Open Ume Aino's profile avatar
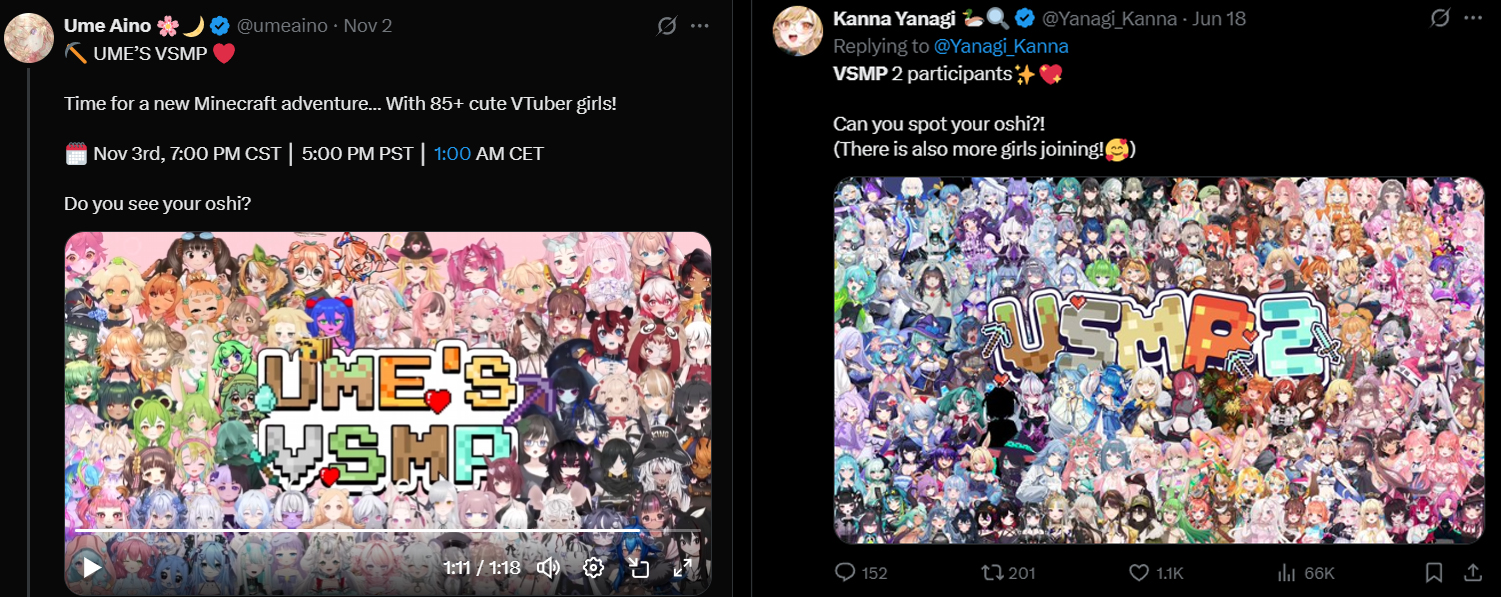1501x597 pixels. pyautogui.click(x=29, y=39)
